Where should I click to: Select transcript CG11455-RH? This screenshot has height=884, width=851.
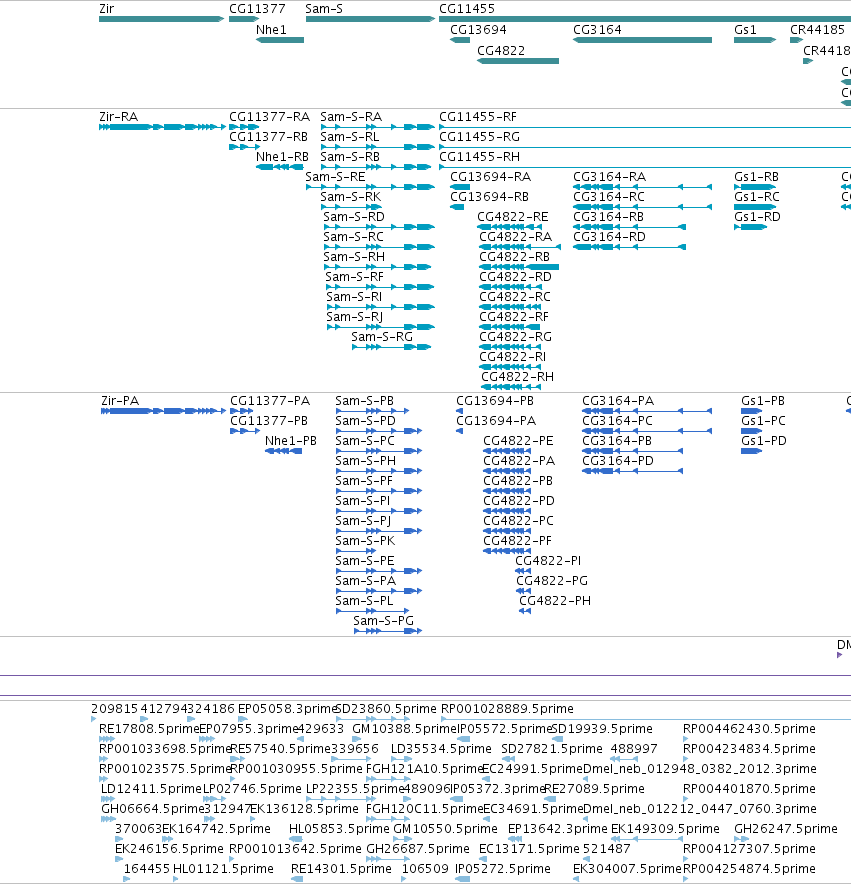point(645,167)
